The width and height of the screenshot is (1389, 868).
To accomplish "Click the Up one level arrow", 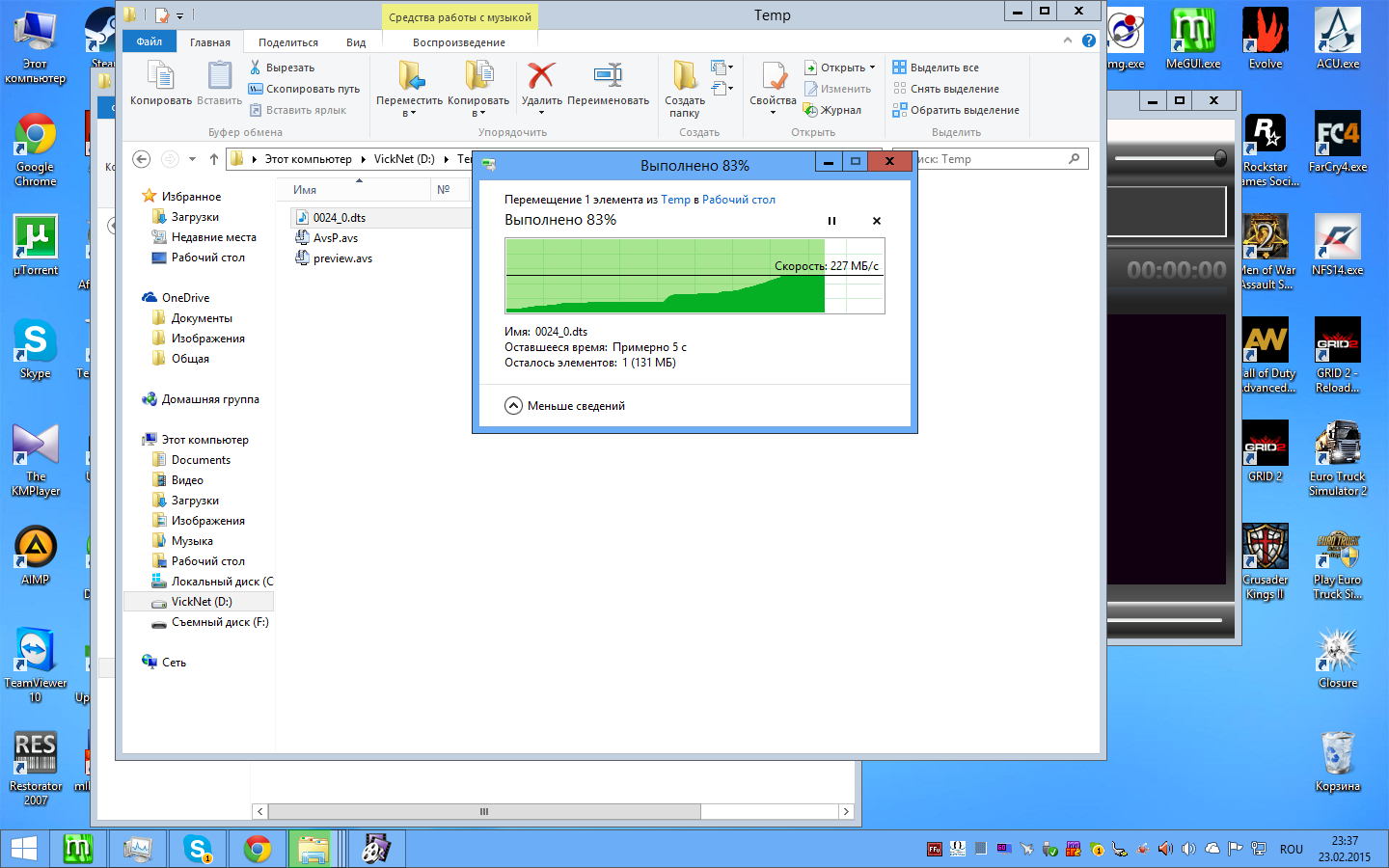I will pos(213,159).
